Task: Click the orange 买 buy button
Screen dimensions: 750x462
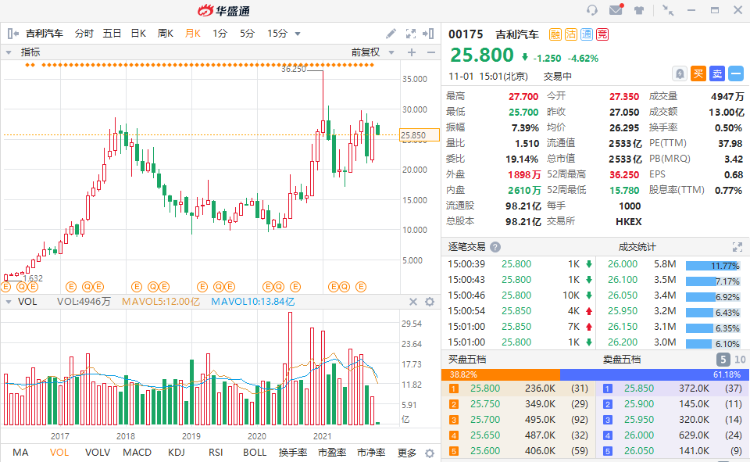Action: 698,74
